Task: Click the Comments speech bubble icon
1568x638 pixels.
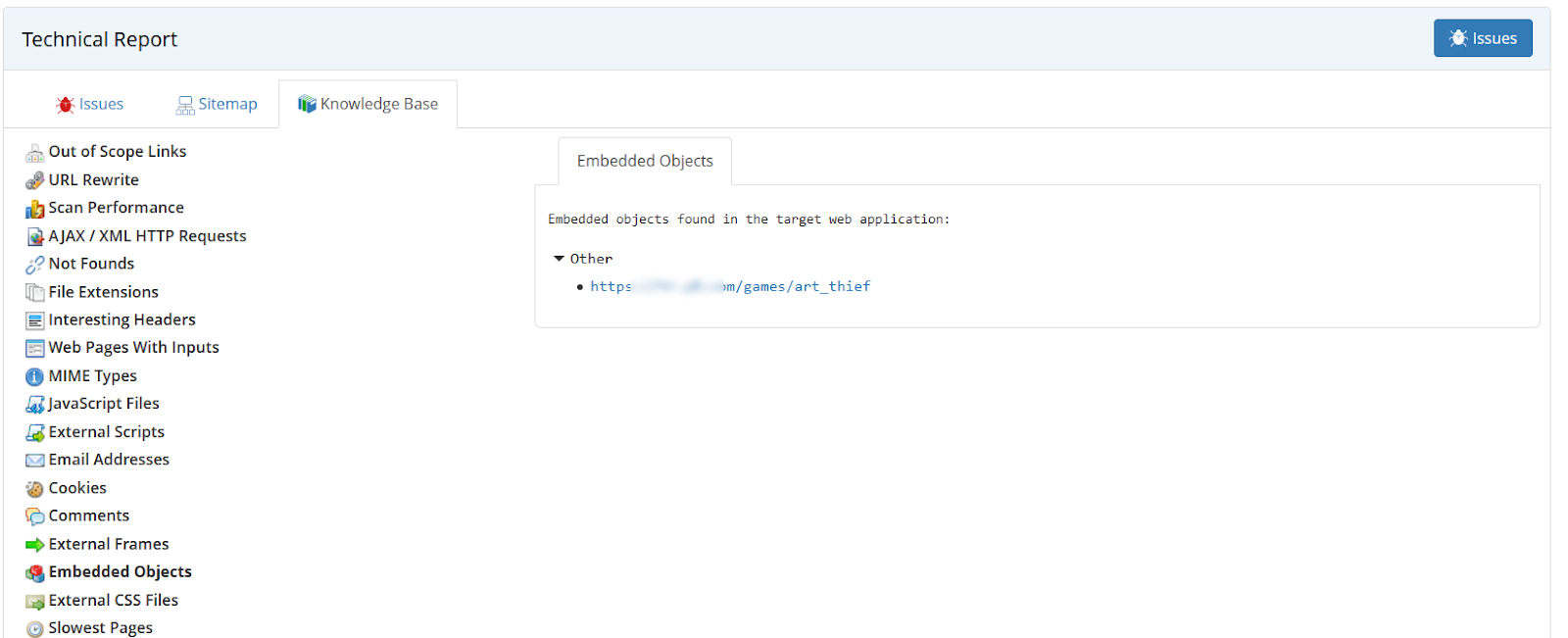Action: 34,516
